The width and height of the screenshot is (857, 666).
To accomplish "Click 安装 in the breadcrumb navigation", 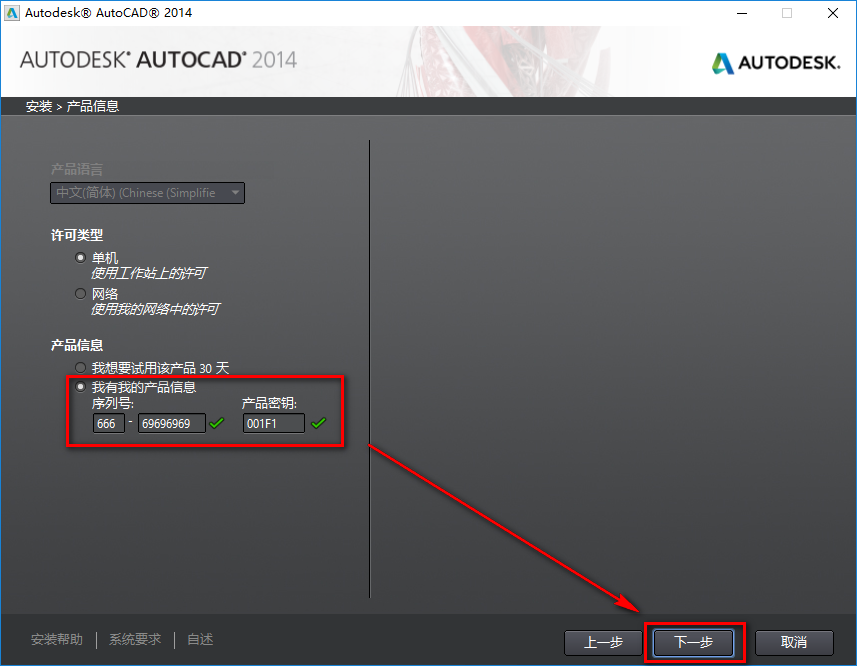I will pyautogui.click(x=38, y=105).
